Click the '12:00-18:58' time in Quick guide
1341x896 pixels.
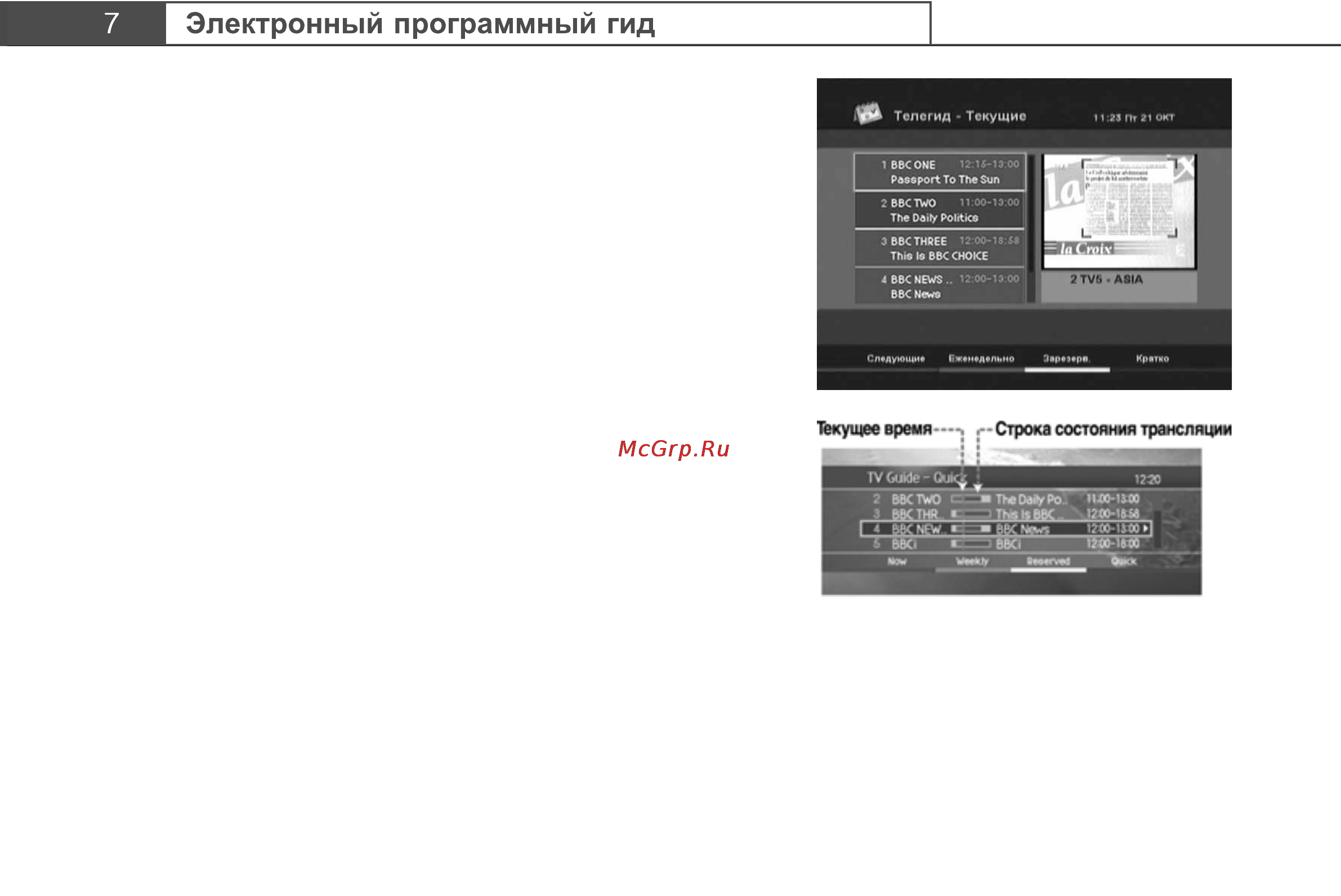coord(1112,514)
